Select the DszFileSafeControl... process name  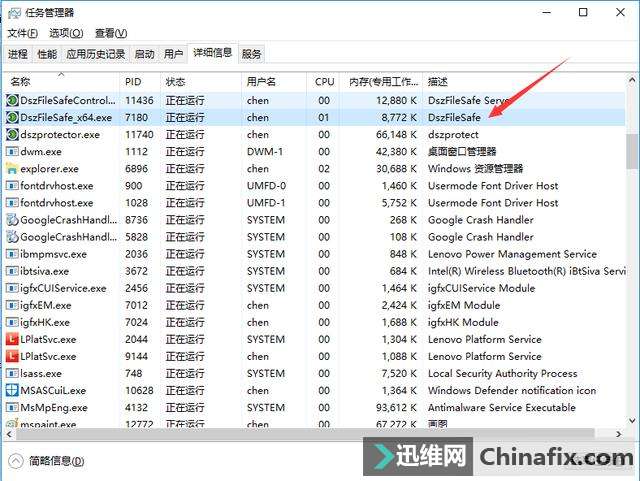[x=67, y=100]
